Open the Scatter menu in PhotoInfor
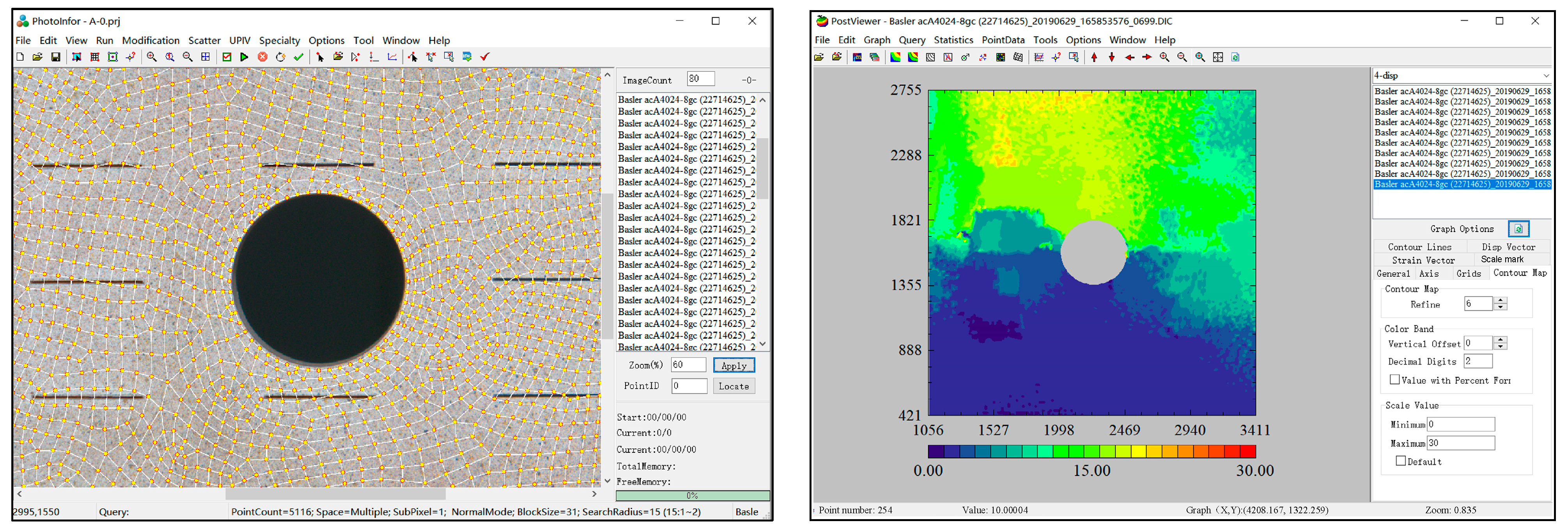This screenshot has width=1568, height=532. click(x=204, y=40)
